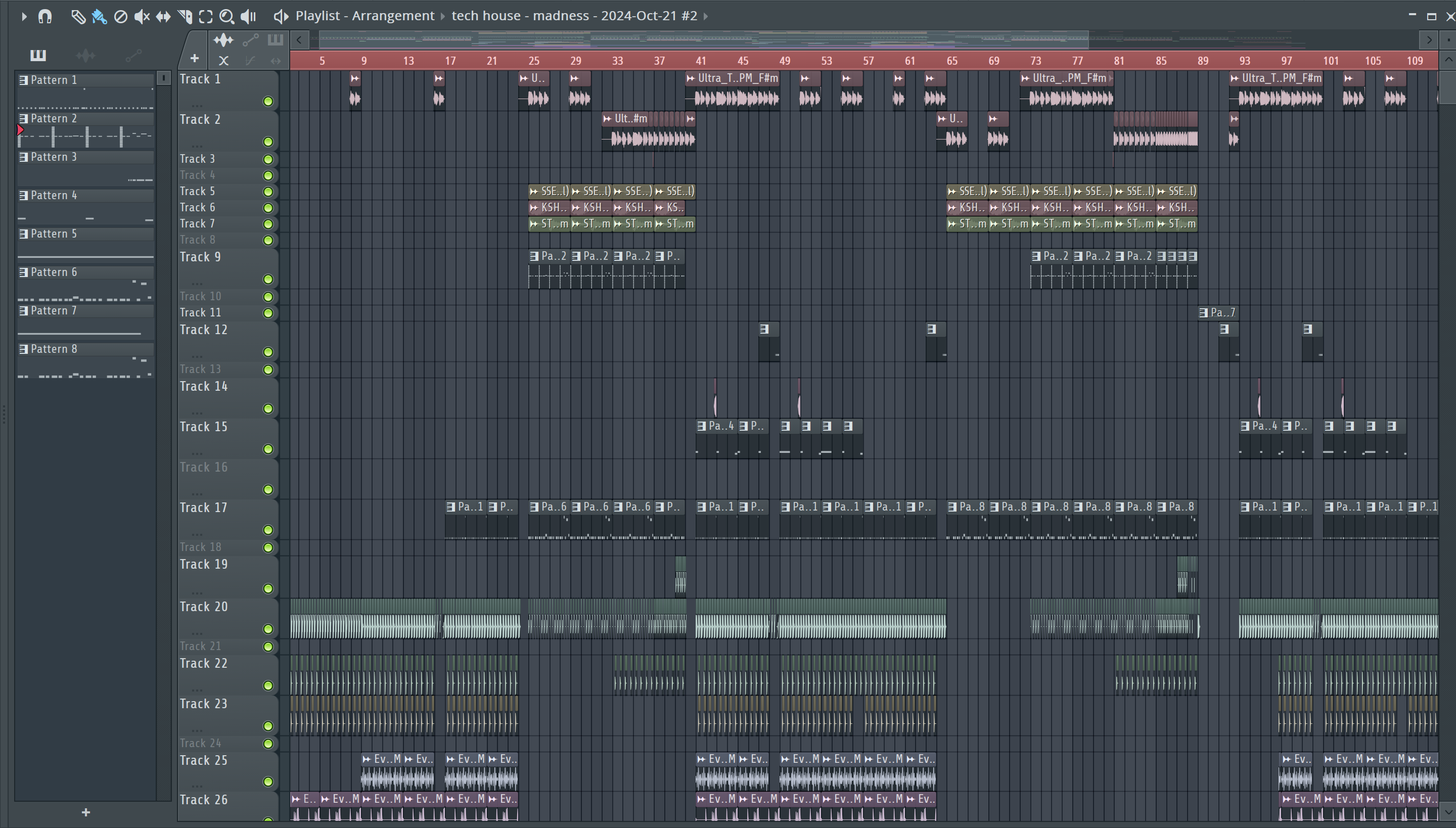This screenshot has height=828, width=1456.
Task: Select the Select tool
Action: click(206, 16)
